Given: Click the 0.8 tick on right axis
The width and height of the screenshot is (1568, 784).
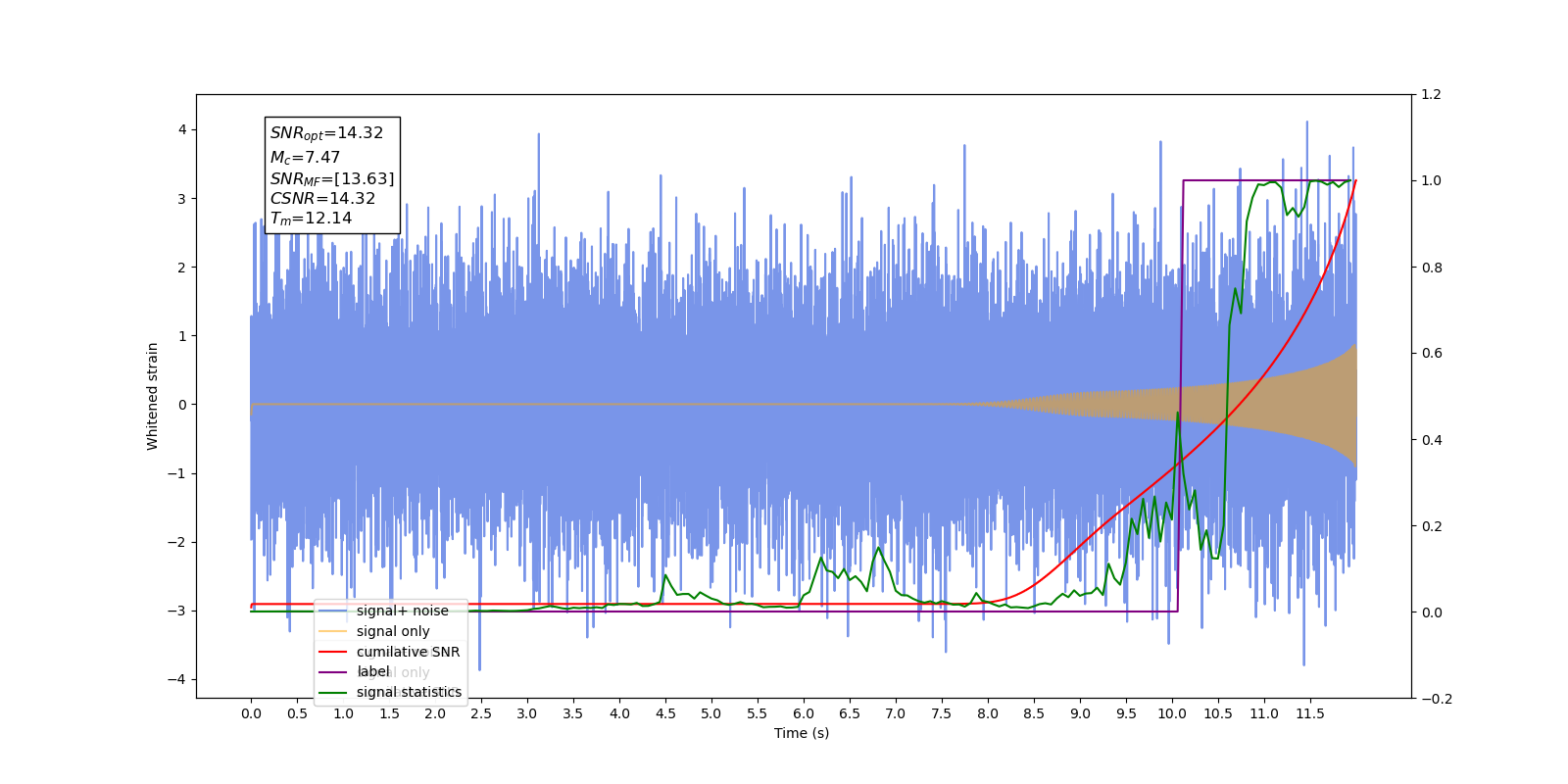Looking at the screenshot, I should click(x=1431, y=268).
